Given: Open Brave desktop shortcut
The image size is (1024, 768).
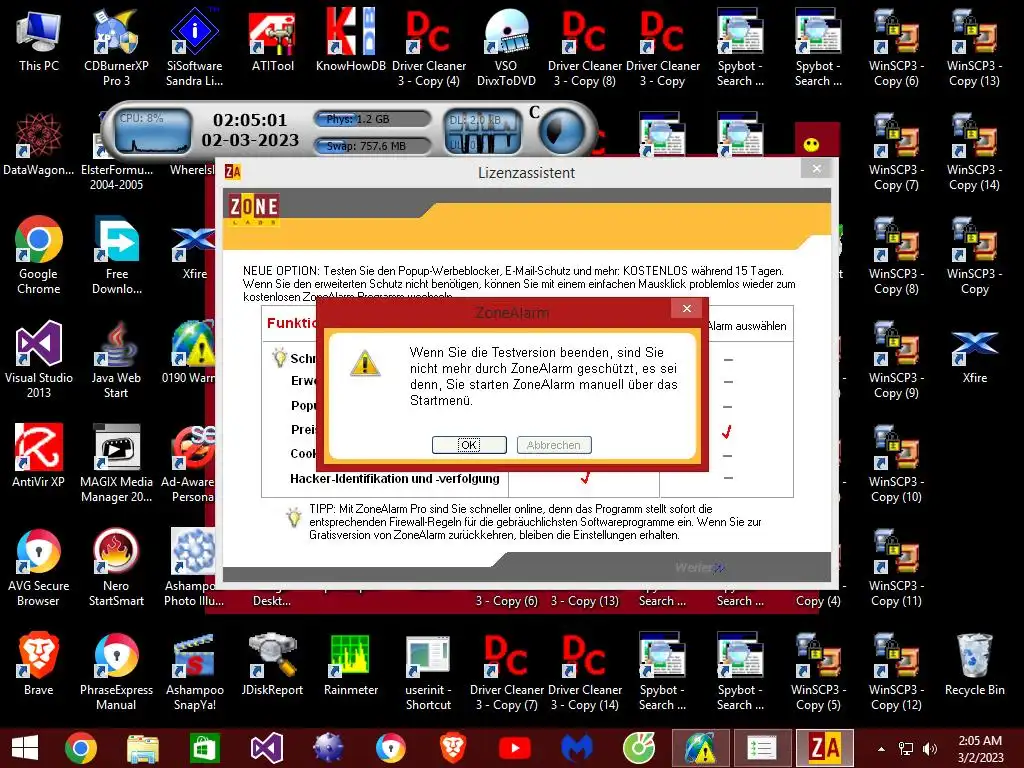Looking at the screenshot, I should [x=39, y=664].
